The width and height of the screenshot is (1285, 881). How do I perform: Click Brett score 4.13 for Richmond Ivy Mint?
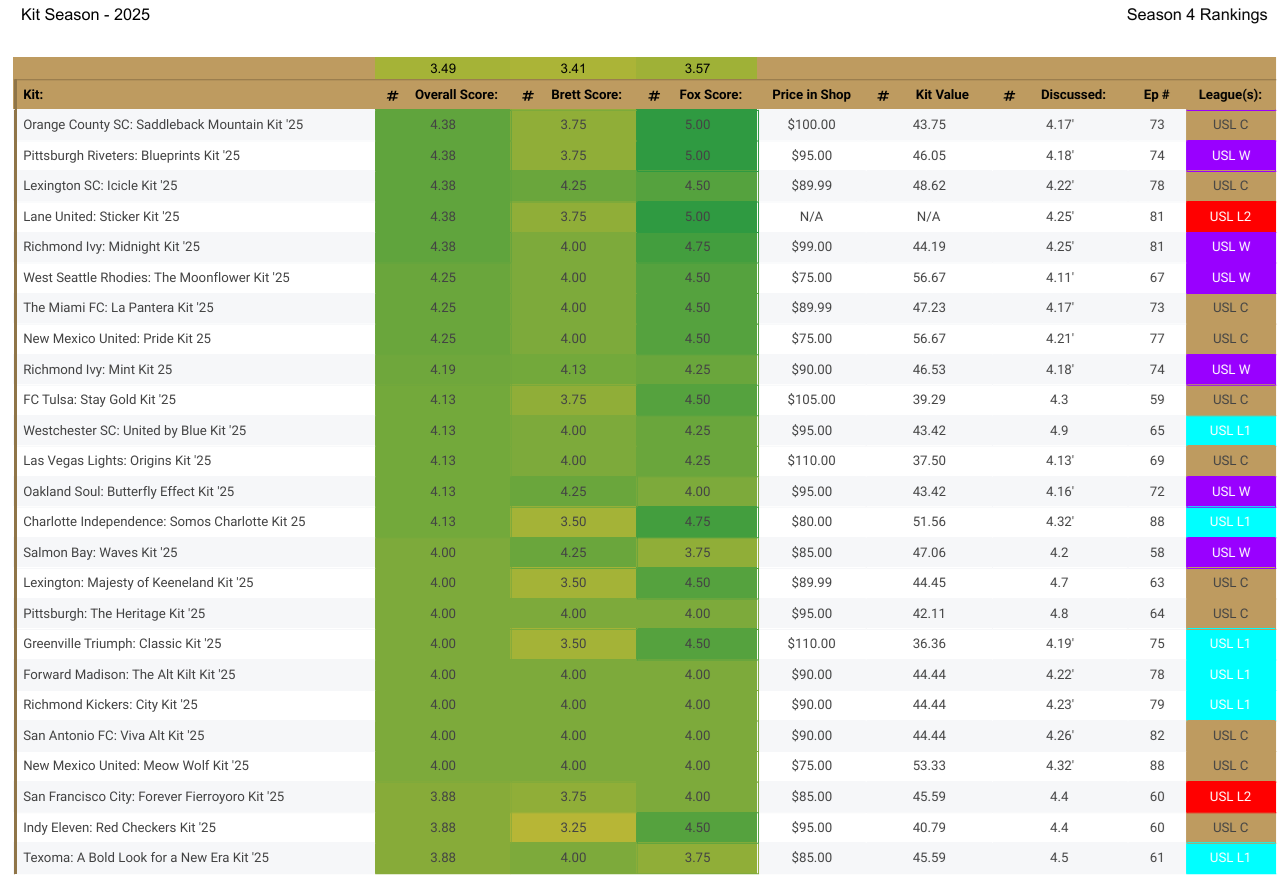pos(573,370)
